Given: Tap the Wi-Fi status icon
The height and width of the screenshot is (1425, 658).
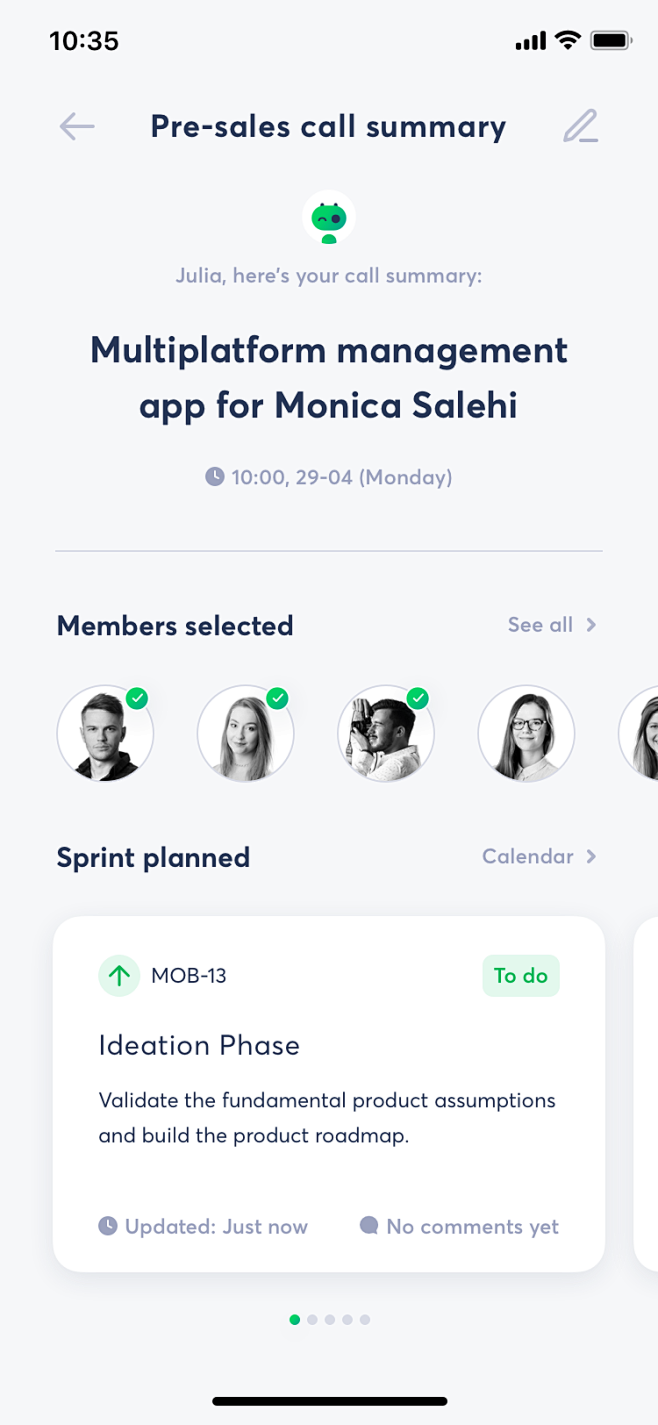Looking at the screenshot, I should pyautogui.click(x=568, y=41).
